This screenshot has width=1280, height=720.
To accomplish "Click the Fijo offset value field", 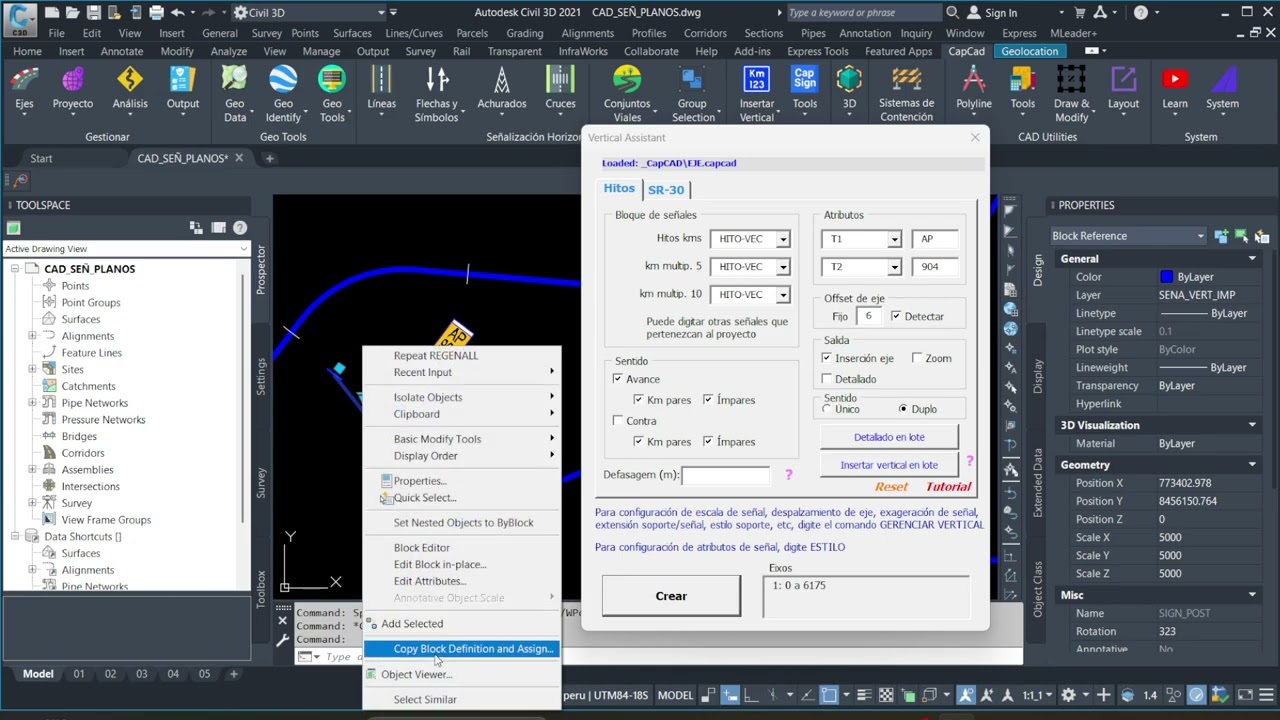I will [x=870, y=316].
